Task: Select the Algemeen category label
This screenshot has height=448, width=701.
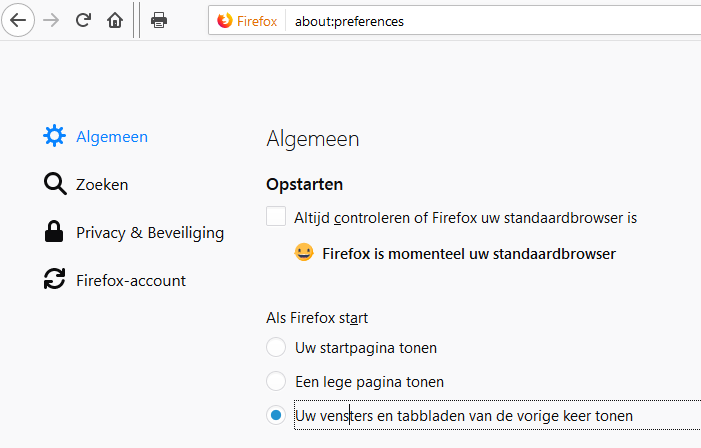Action: click(112, 136)
